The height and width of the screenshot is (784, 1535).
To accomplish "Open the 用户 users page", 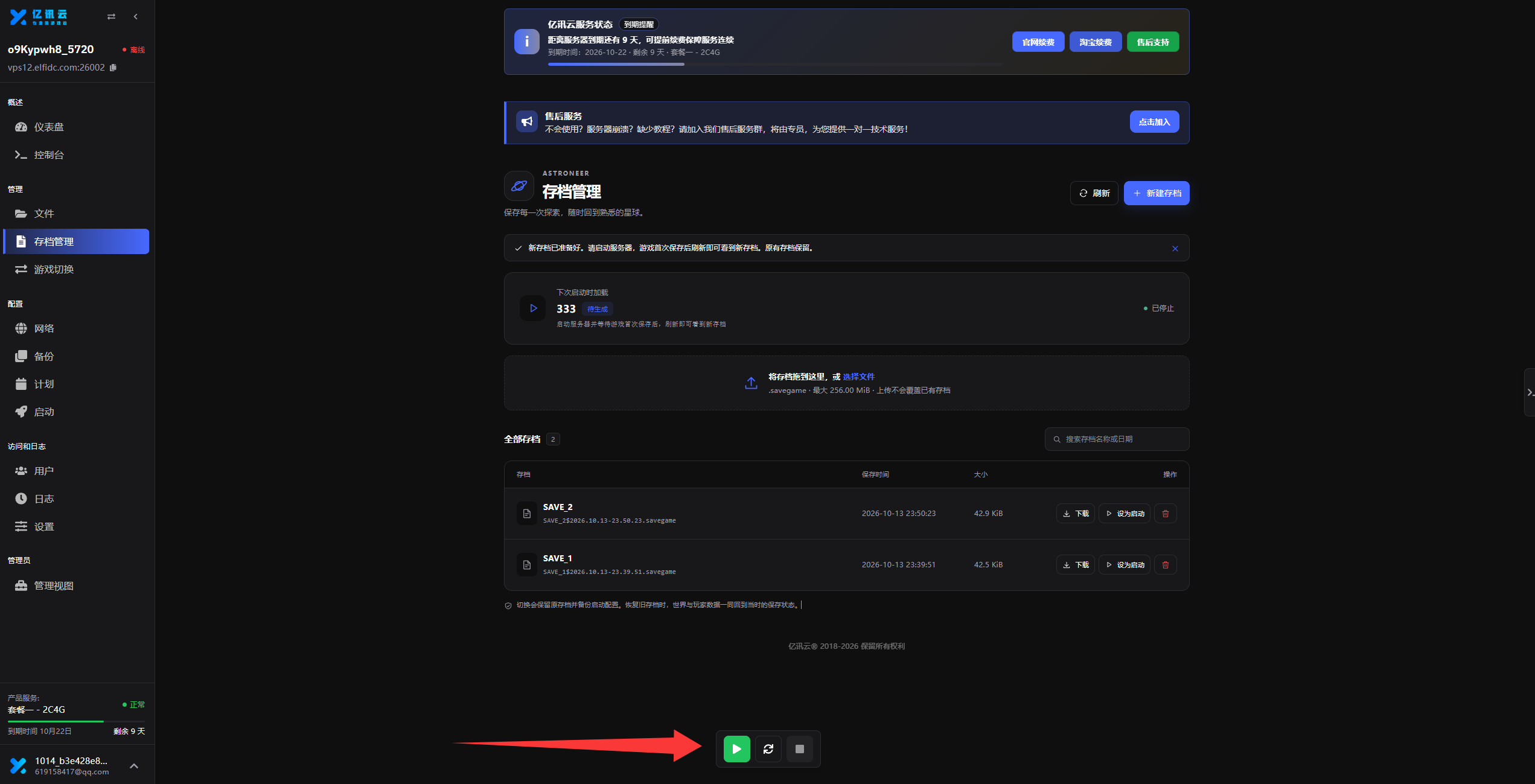I will point(76,471).
